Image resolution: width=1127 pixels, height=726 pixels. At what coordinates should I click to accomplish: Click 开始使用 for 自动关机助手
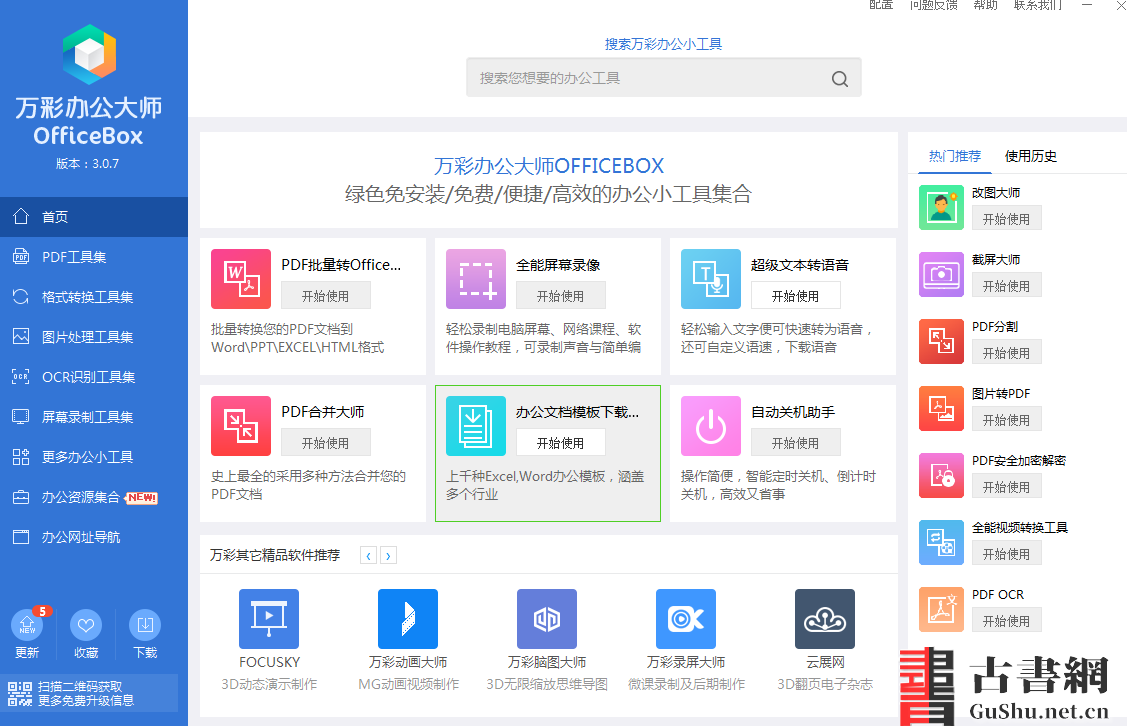point(796,443)
